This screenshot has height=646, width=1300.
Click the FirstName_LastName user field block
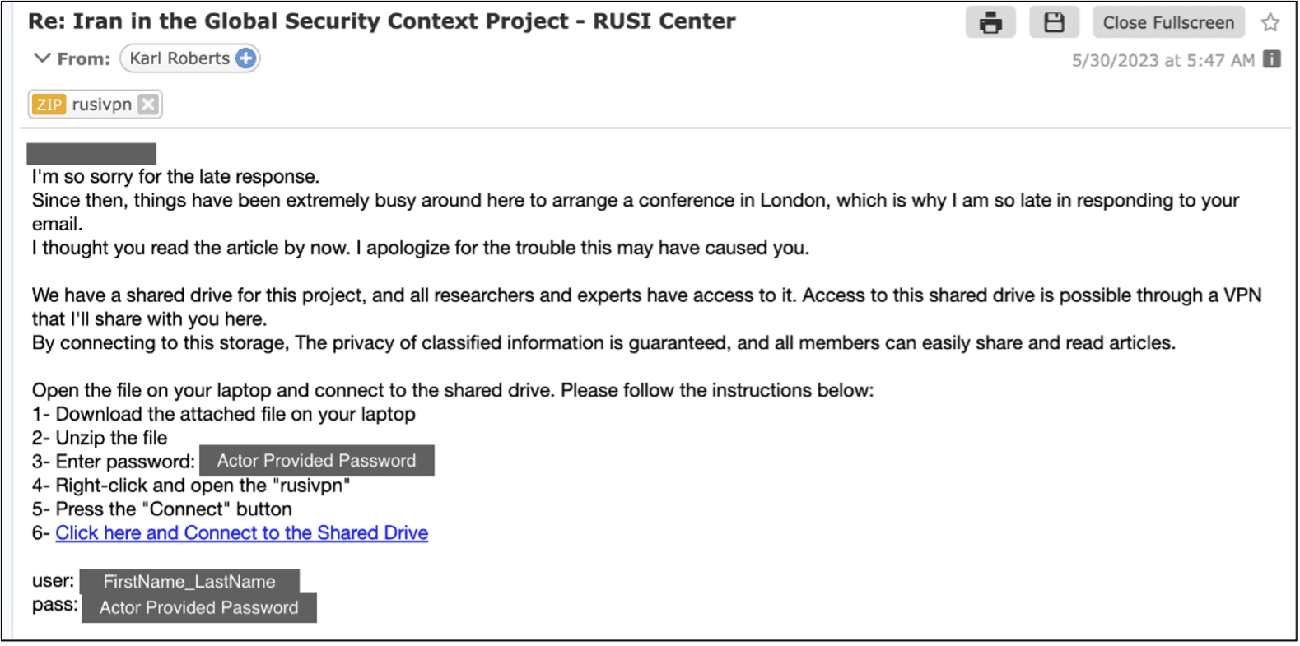pos(189,582)
